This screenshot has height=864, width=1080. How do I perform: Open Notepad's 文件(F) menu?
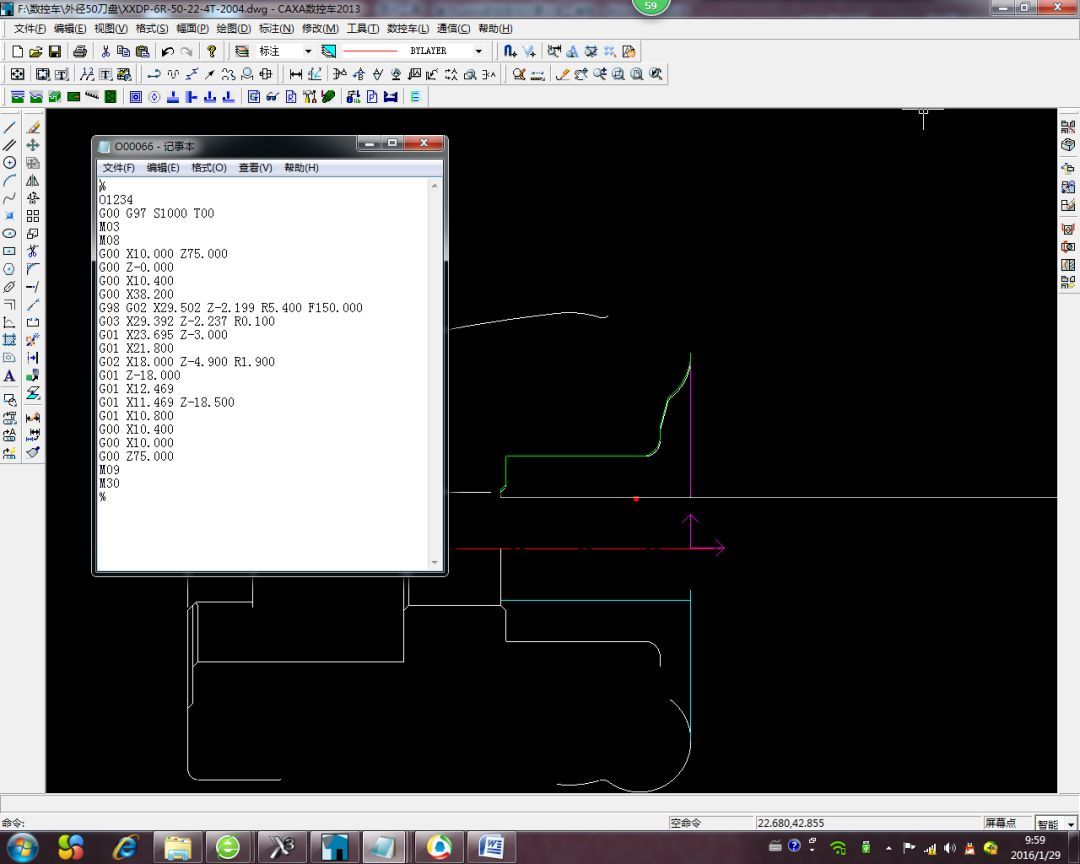point(119,168)
